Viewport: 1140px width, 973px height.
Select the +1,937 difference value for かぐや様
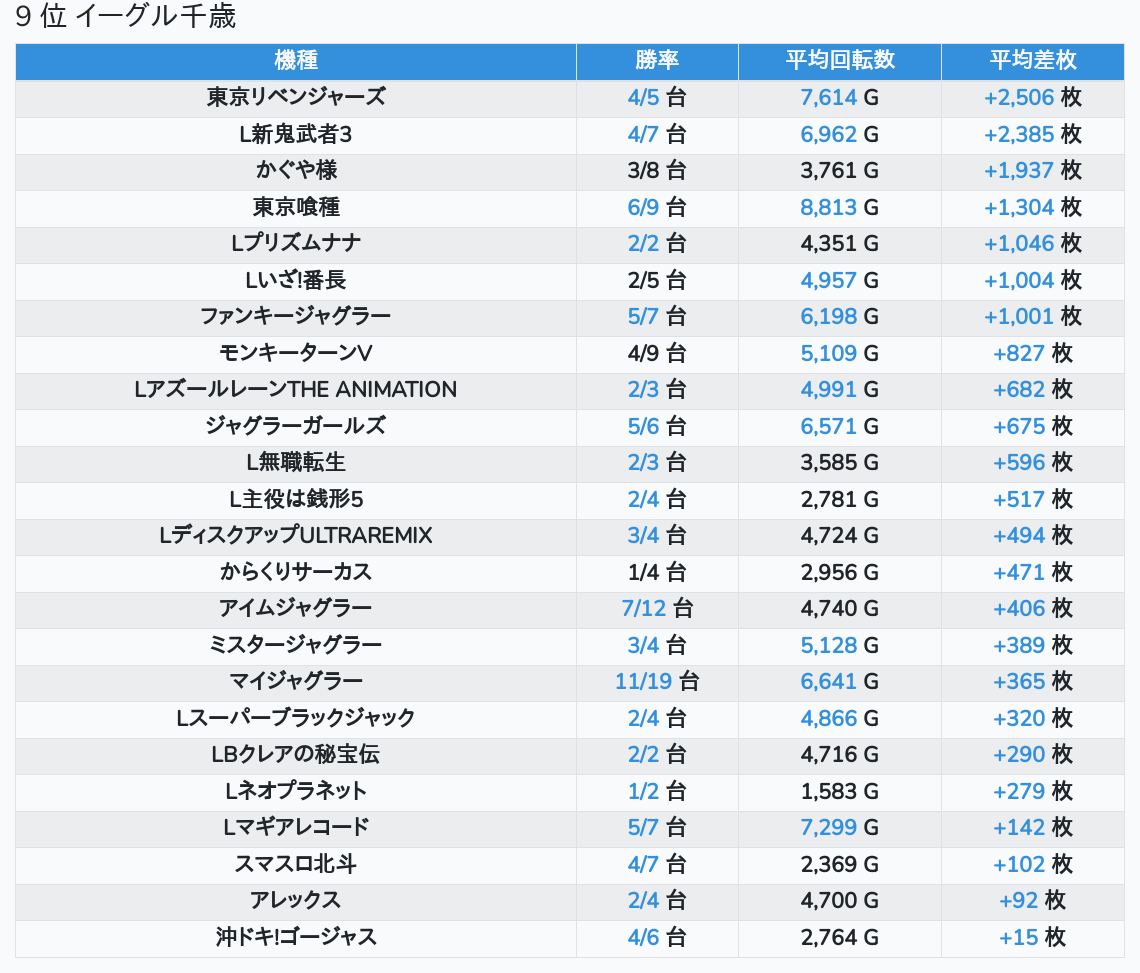pyautogui.click(x=1019, y=170)
